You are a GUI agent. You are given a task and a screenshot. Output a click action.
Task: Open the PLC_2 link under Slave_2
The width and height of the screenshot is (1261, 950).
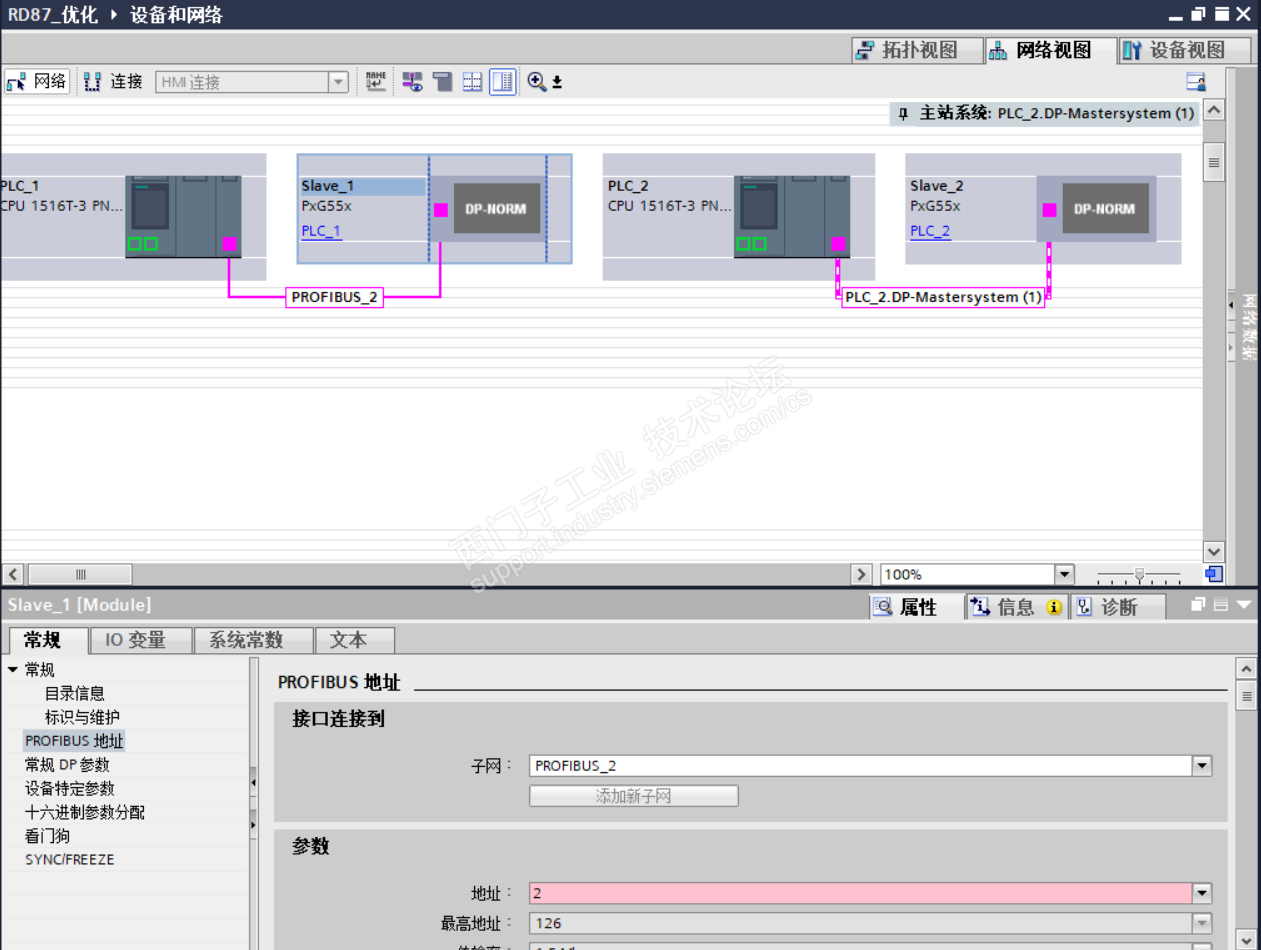(x=930, y=231)
